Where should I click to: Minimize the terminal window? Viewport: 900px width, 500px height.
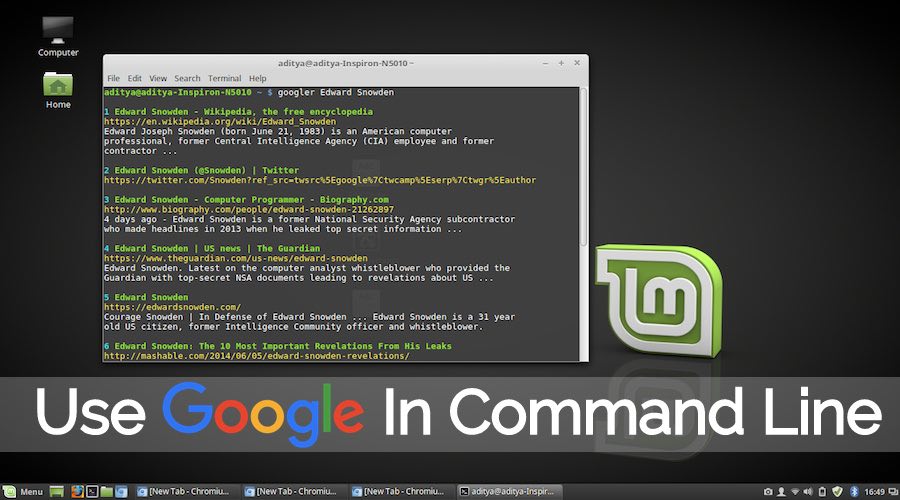pyautogui.click(x=545, y=63)
